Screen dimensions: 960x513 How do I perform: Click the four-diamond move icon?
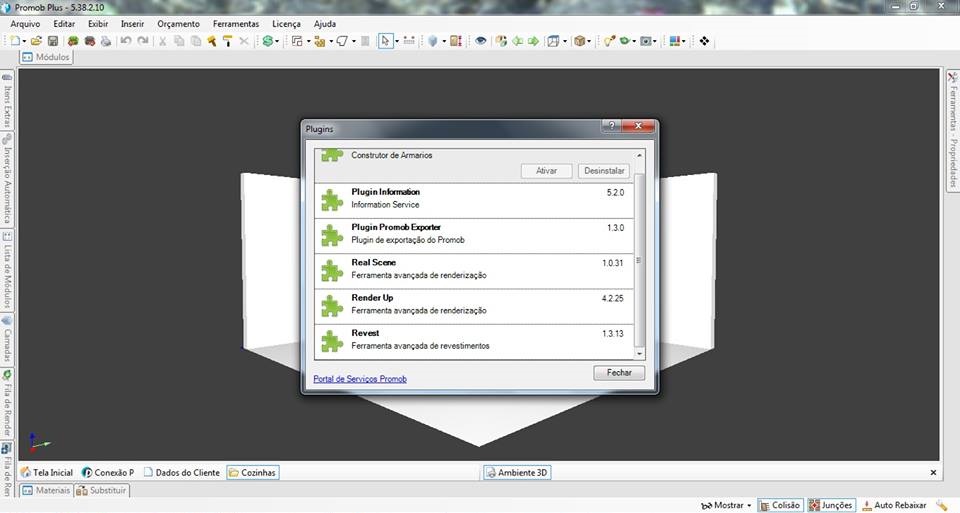[705, 41]
